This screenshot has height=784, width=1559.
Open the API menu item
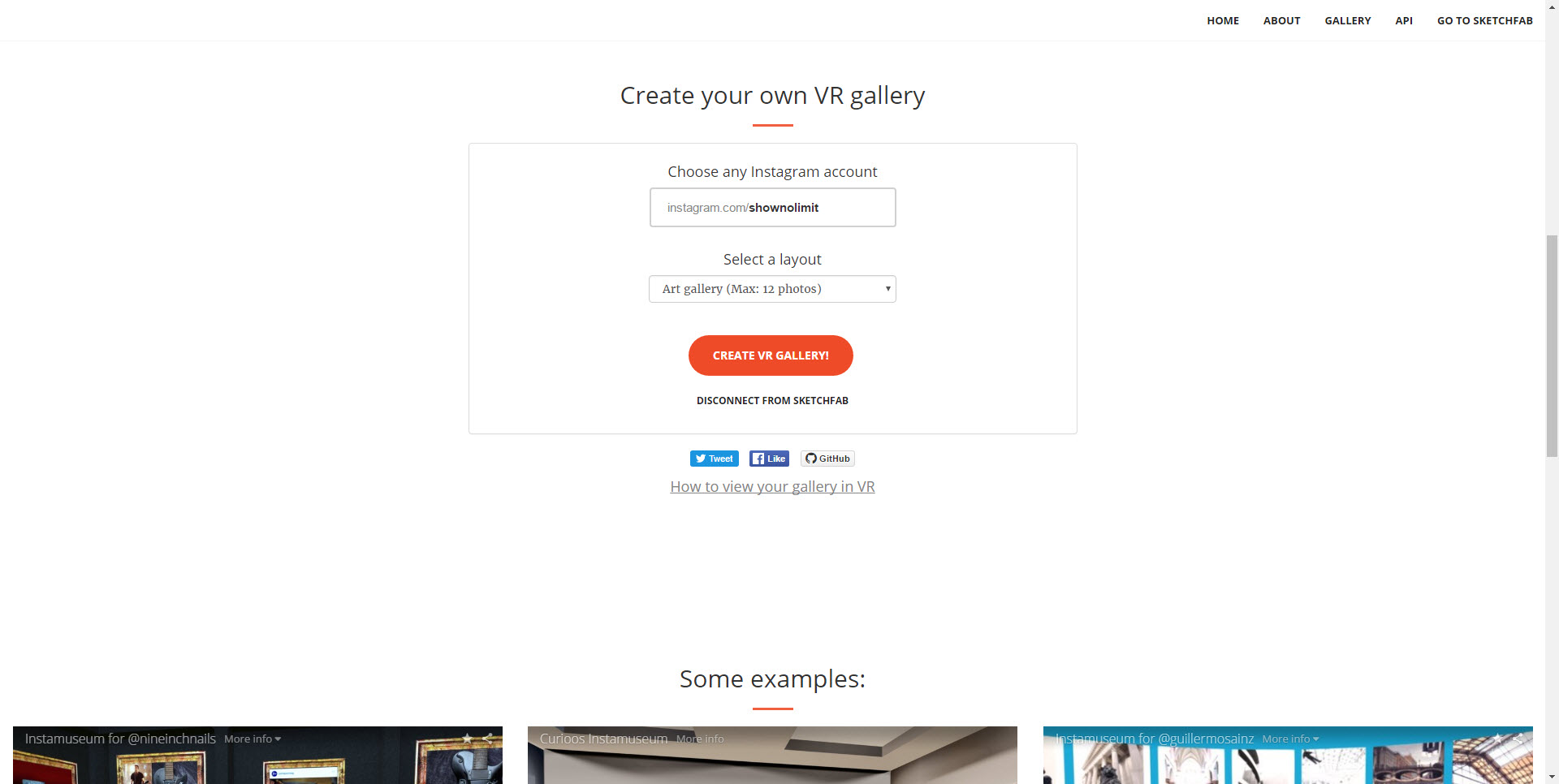click(x=1404, y=20)
